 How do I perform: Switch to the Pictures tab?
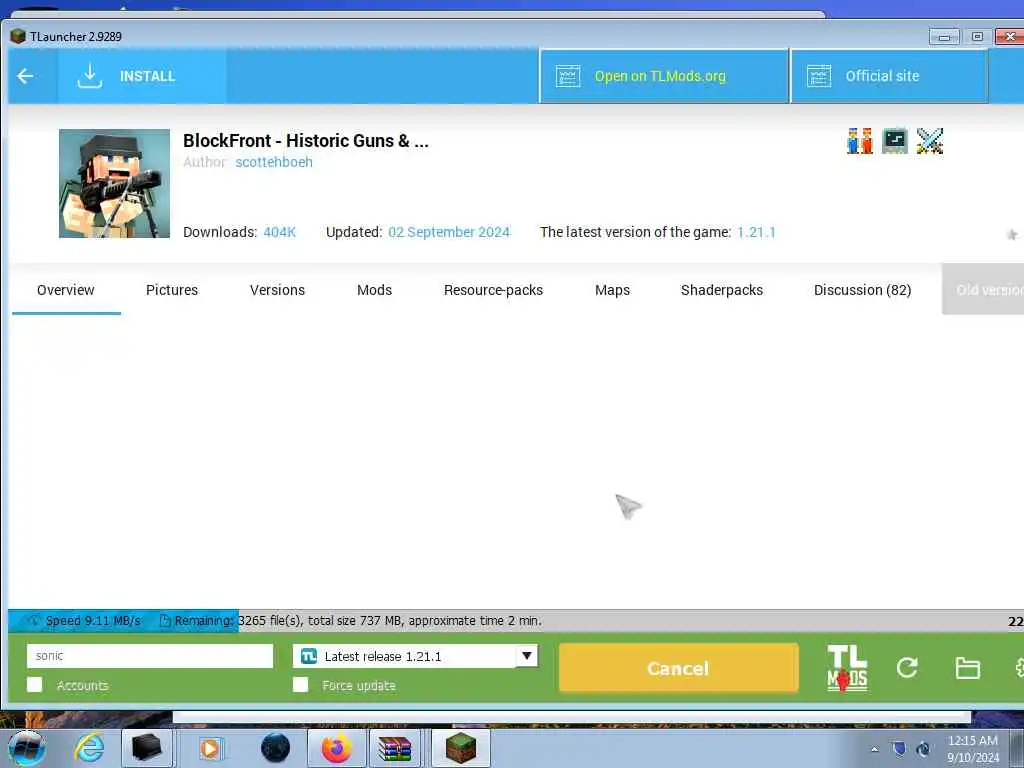click(172, 290)
